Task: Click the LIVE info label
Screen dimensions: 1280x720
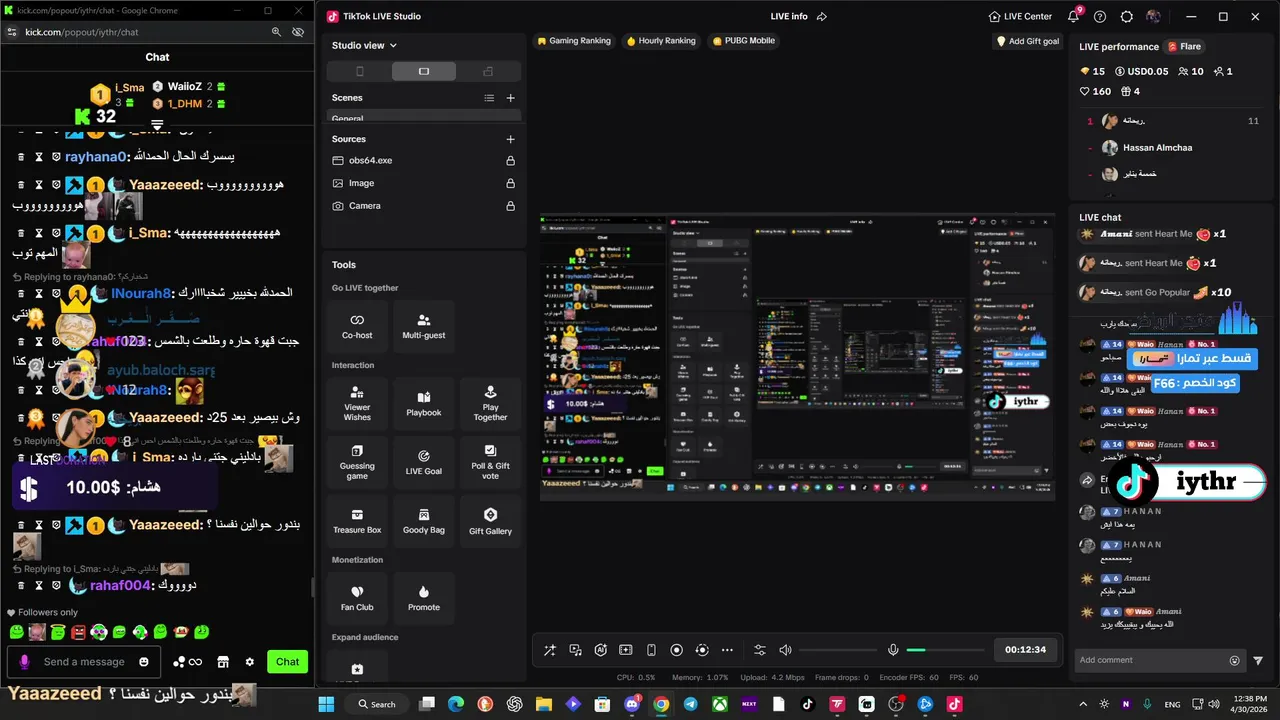Action: tap(789, 17)
